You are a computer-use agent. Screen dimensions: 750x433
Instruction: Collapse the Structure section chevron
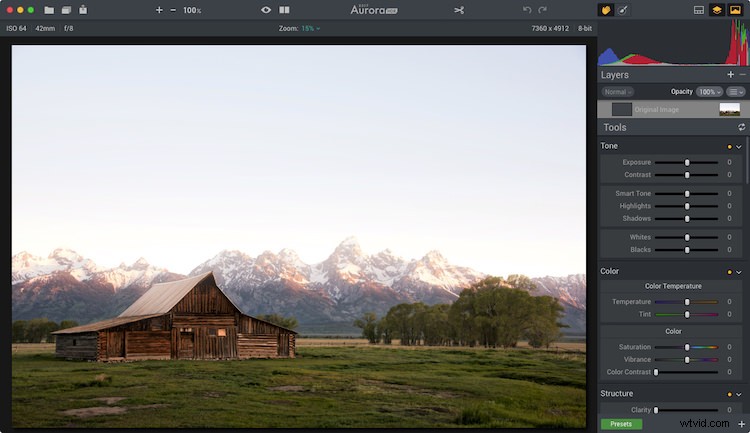coord(739,395)
